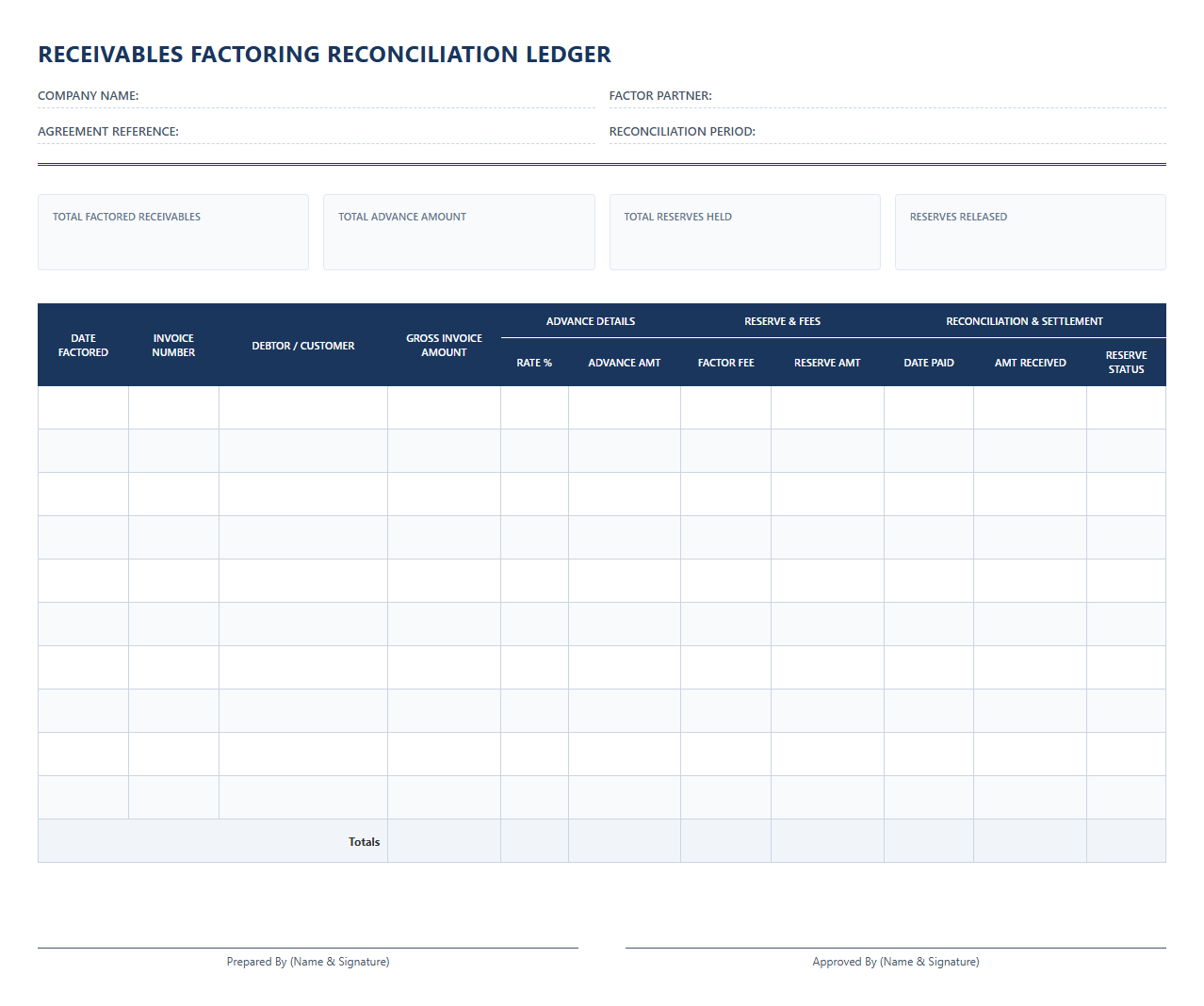Select the Reserves Released summary box
The height and width of the screenshot is (1006, 1204).
(x=1031, y=233)
